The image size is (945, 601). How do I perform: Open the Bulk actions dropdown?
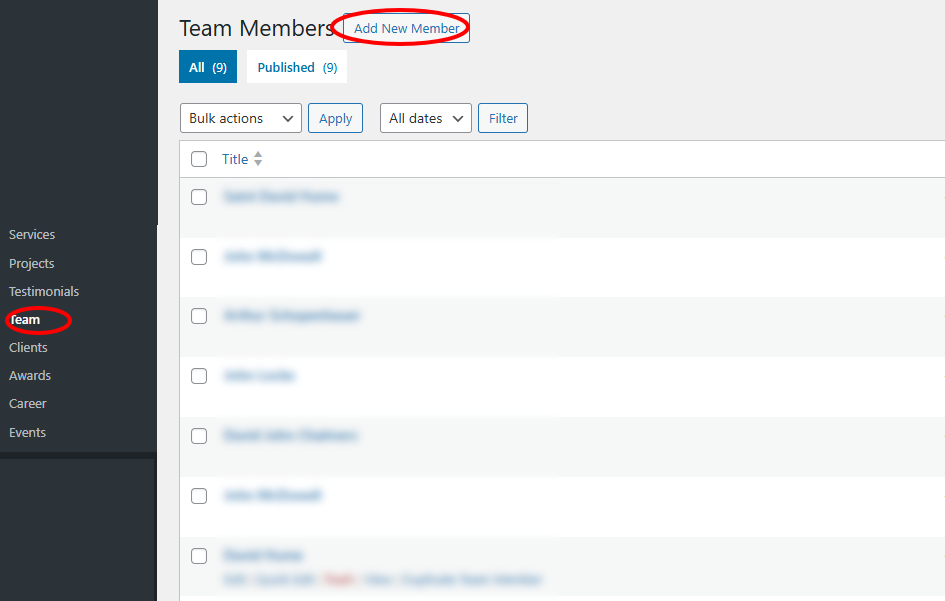[240, 118]
